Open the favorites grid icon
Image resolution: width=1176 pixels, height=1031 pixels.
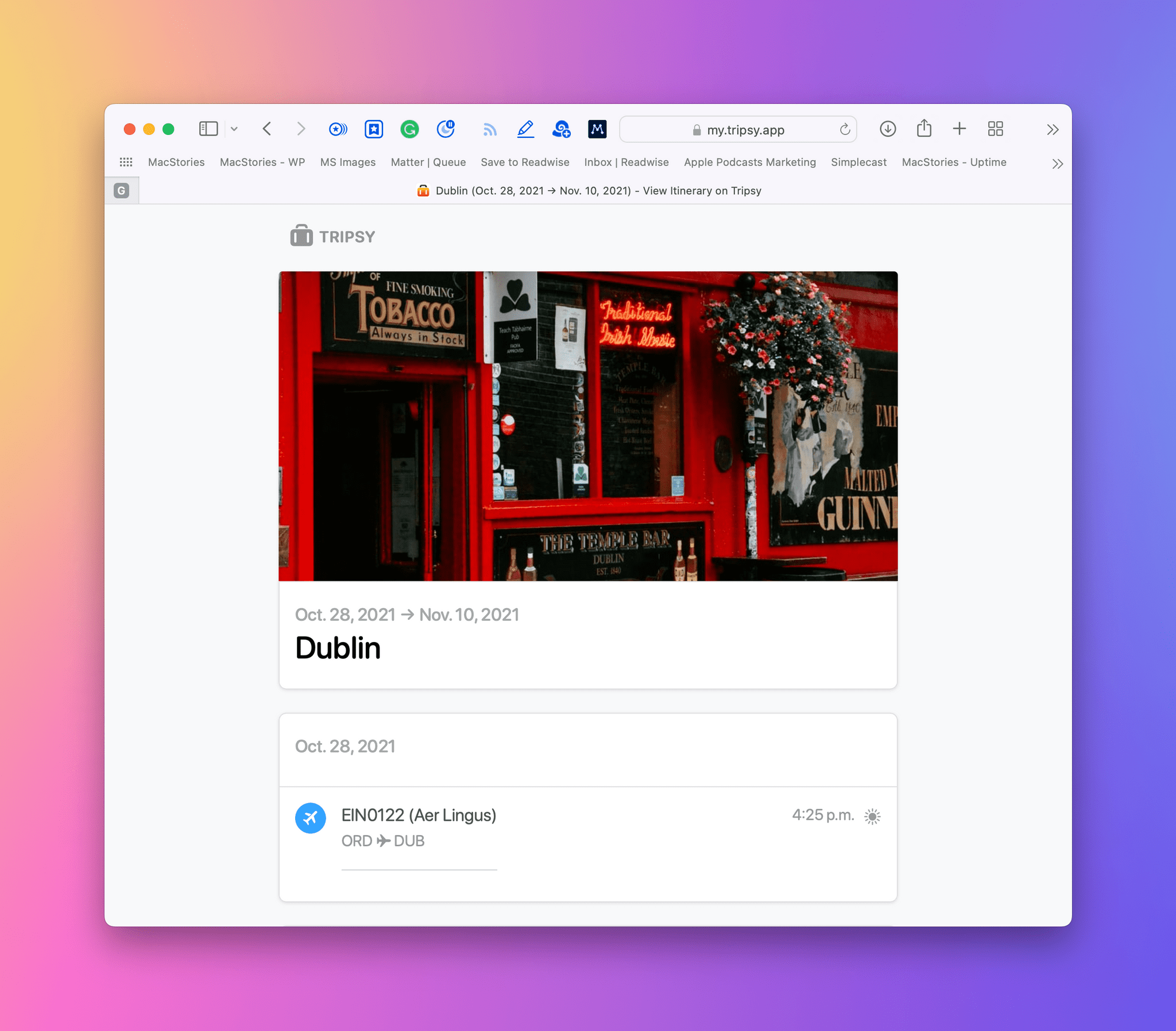coord(126,162)
